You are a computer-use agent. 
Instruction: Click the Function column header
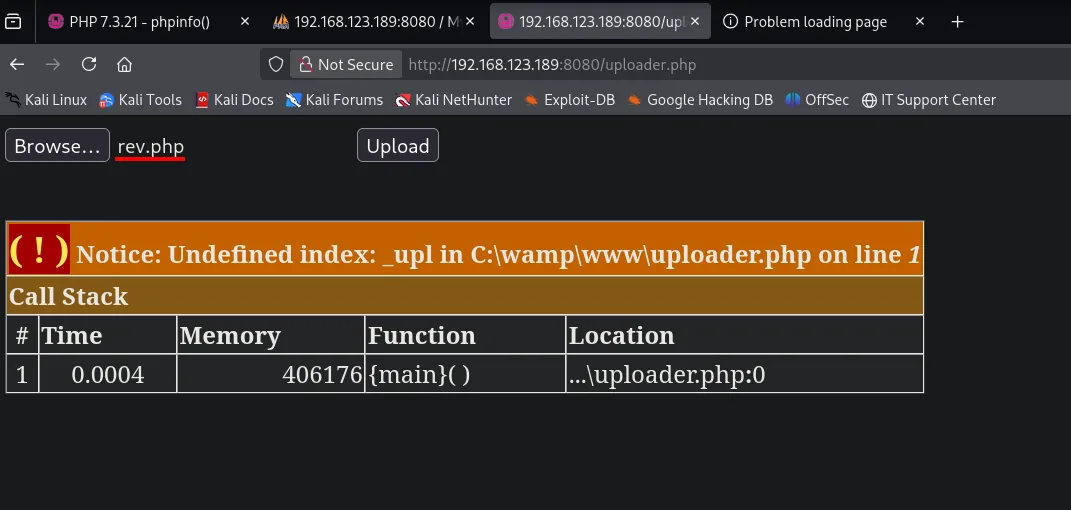[465, 335]
